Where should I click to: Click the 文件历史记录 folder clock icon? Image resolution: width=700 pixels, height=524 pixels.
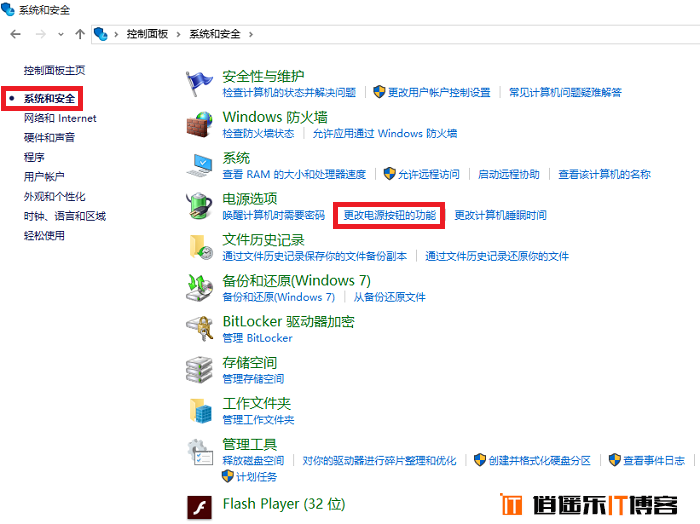(x=200, y=247)
